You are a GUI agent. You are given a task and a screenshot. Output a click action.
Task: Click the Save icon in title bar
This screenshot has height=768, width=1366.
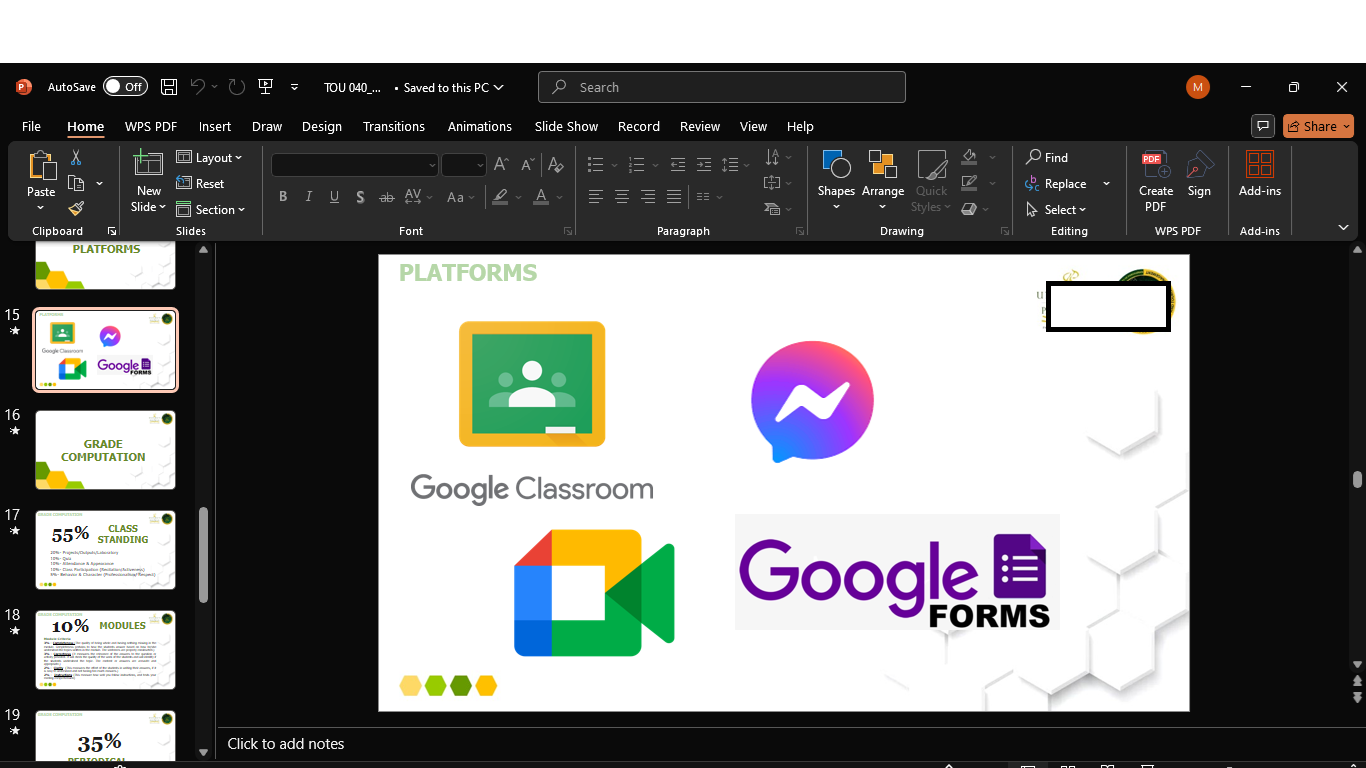(169, 87)
